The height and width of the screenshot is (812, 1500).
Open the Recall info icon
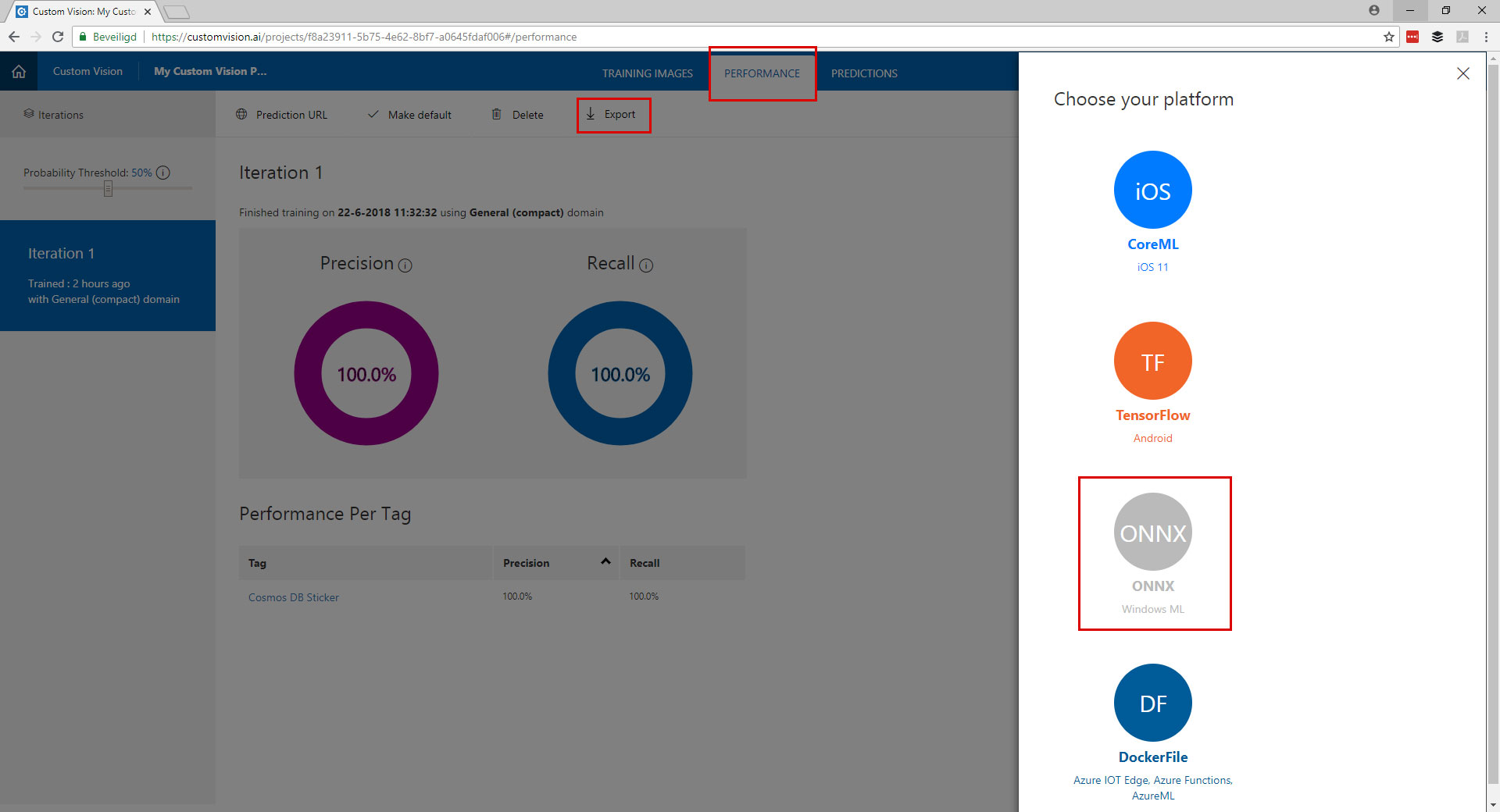[x=646, y=265]
